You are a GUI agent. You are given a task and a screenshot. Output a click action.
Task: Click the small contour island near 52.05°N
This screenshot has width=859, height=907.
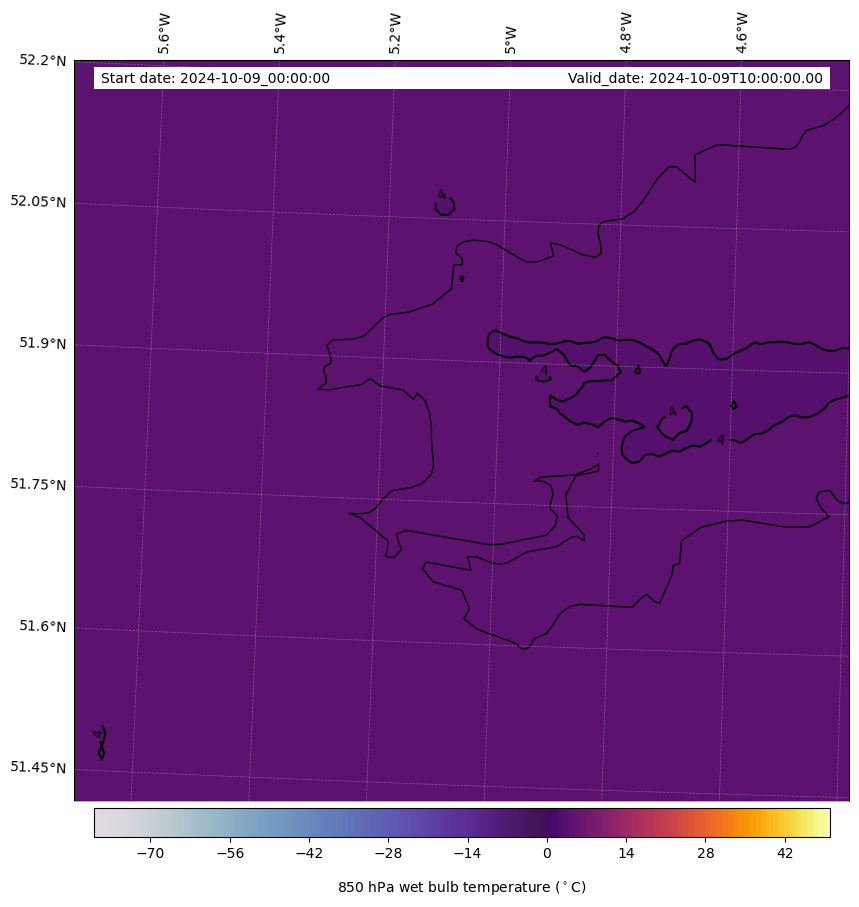(x=445, y=206)
